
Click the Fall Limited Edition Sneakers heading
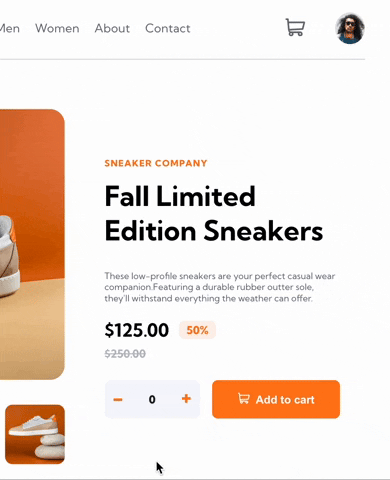point(214,214)
